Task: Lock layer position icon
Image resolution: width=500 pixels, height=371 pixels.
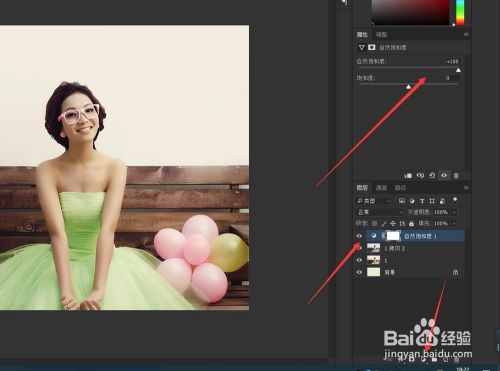Action: tap(393, 223)
